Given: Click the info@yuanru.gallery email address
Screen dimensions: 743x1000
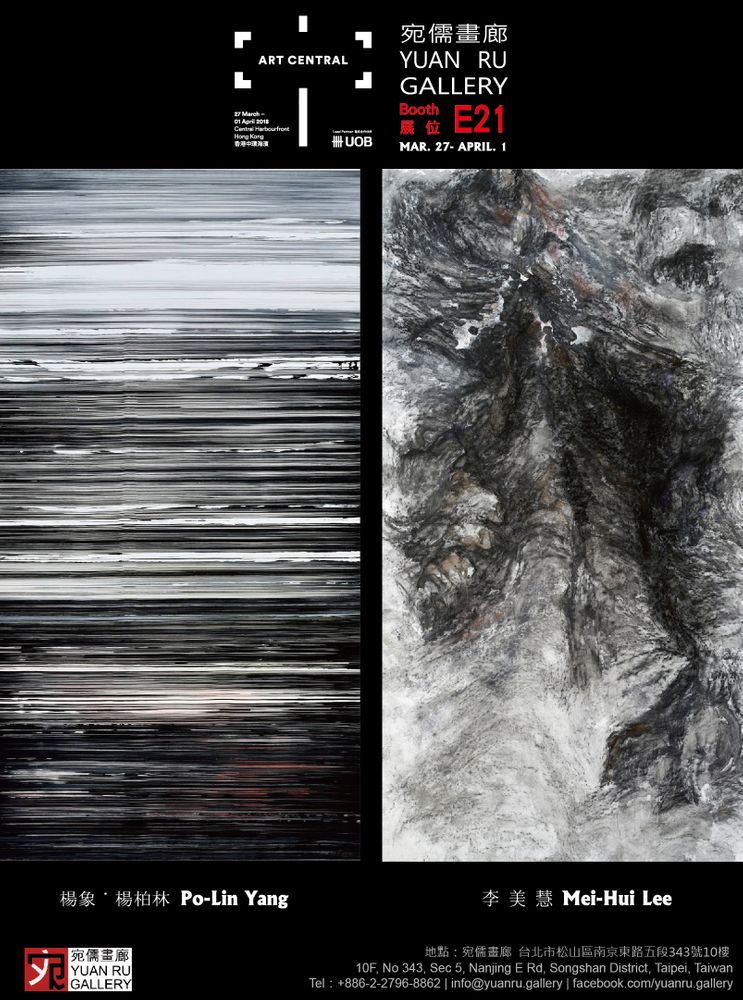Looking at the screenshot, I should coord(506,983).
